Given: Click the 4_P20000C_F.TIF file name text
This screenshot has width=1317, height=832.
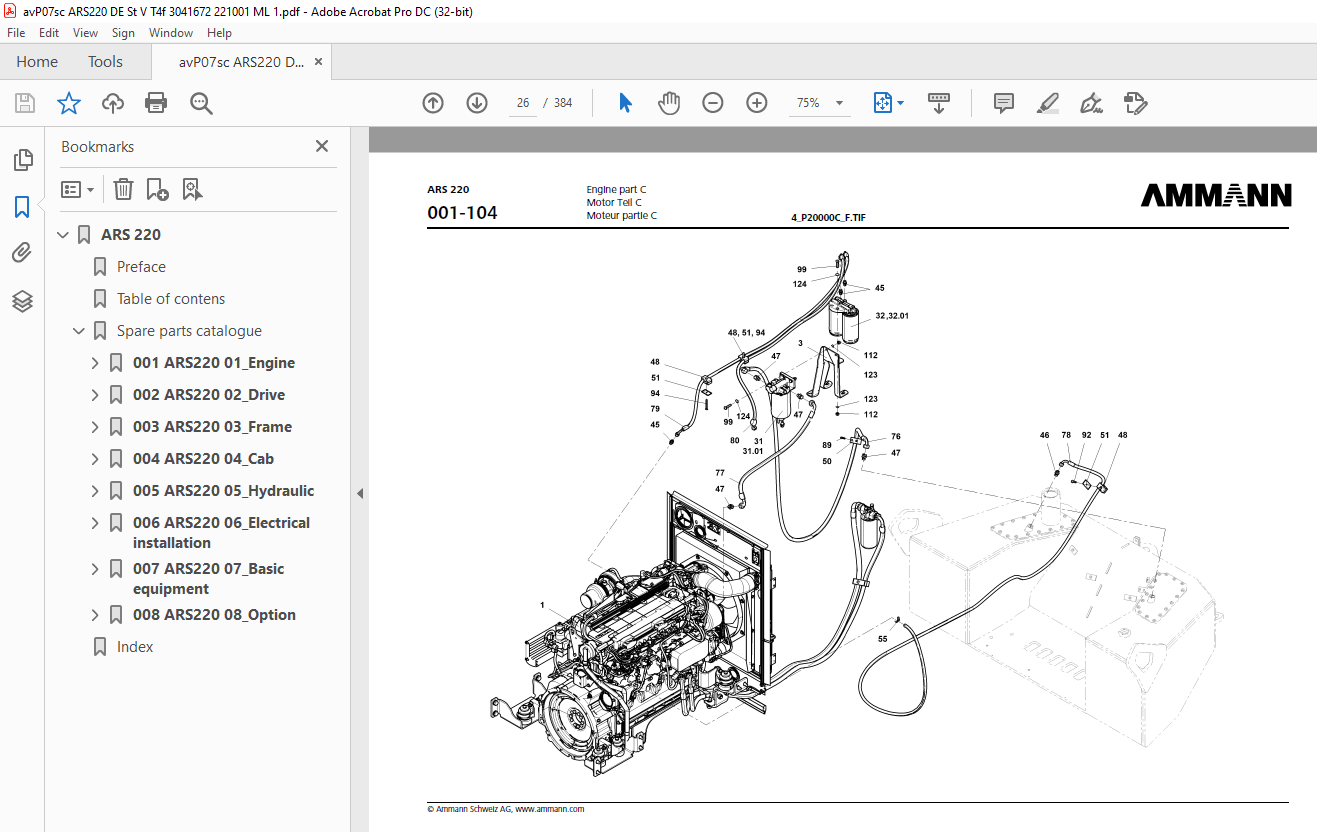Looking at the screenshot, I should pyautogui.click(x=828, y=216).
